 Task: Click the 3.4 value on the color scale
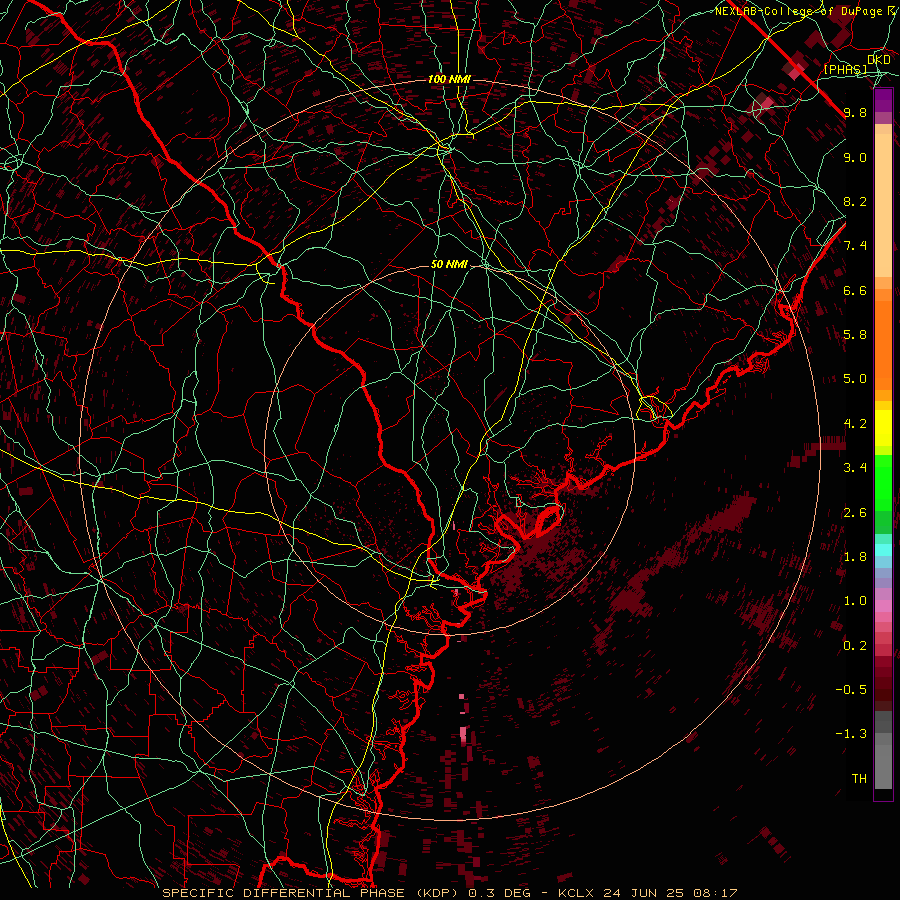point(855,468)
